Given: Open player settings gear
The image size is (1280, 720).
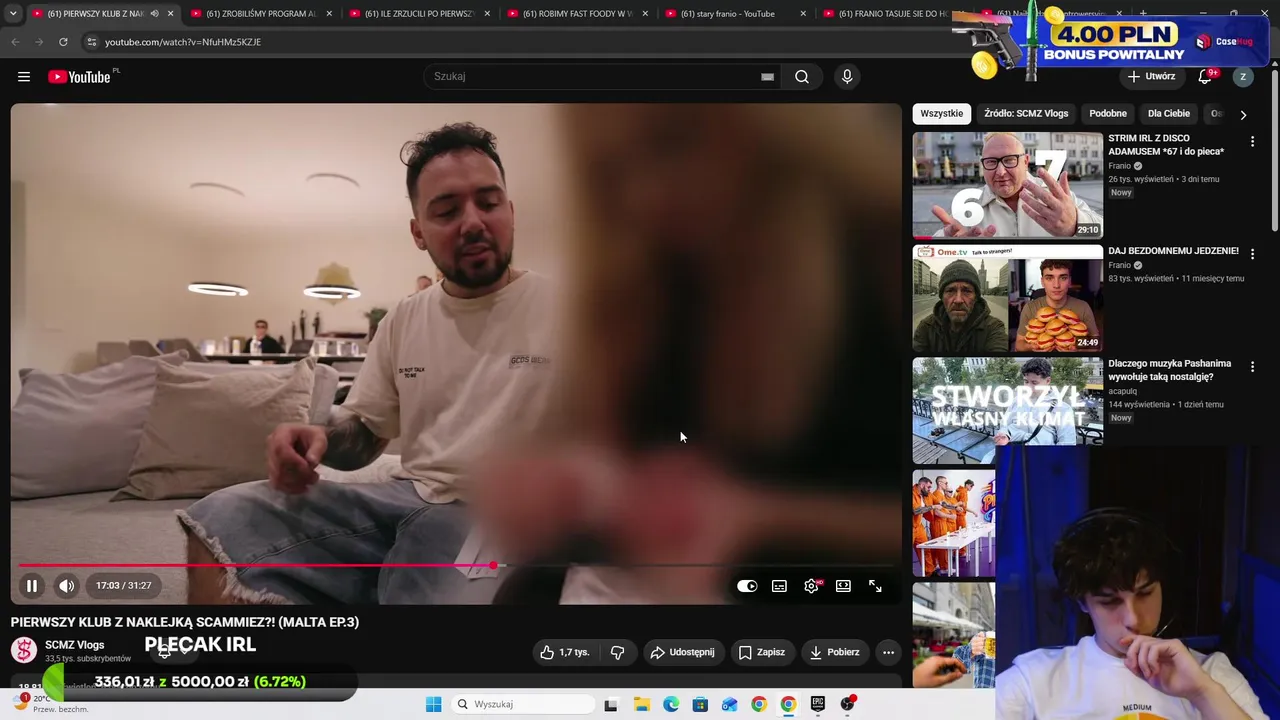Looking at the screenshot, I should pos(811,586).
